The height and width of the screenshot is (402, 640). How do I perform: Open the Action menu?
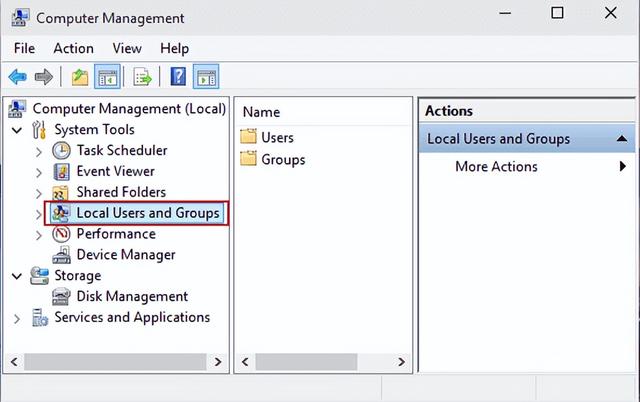73,49
